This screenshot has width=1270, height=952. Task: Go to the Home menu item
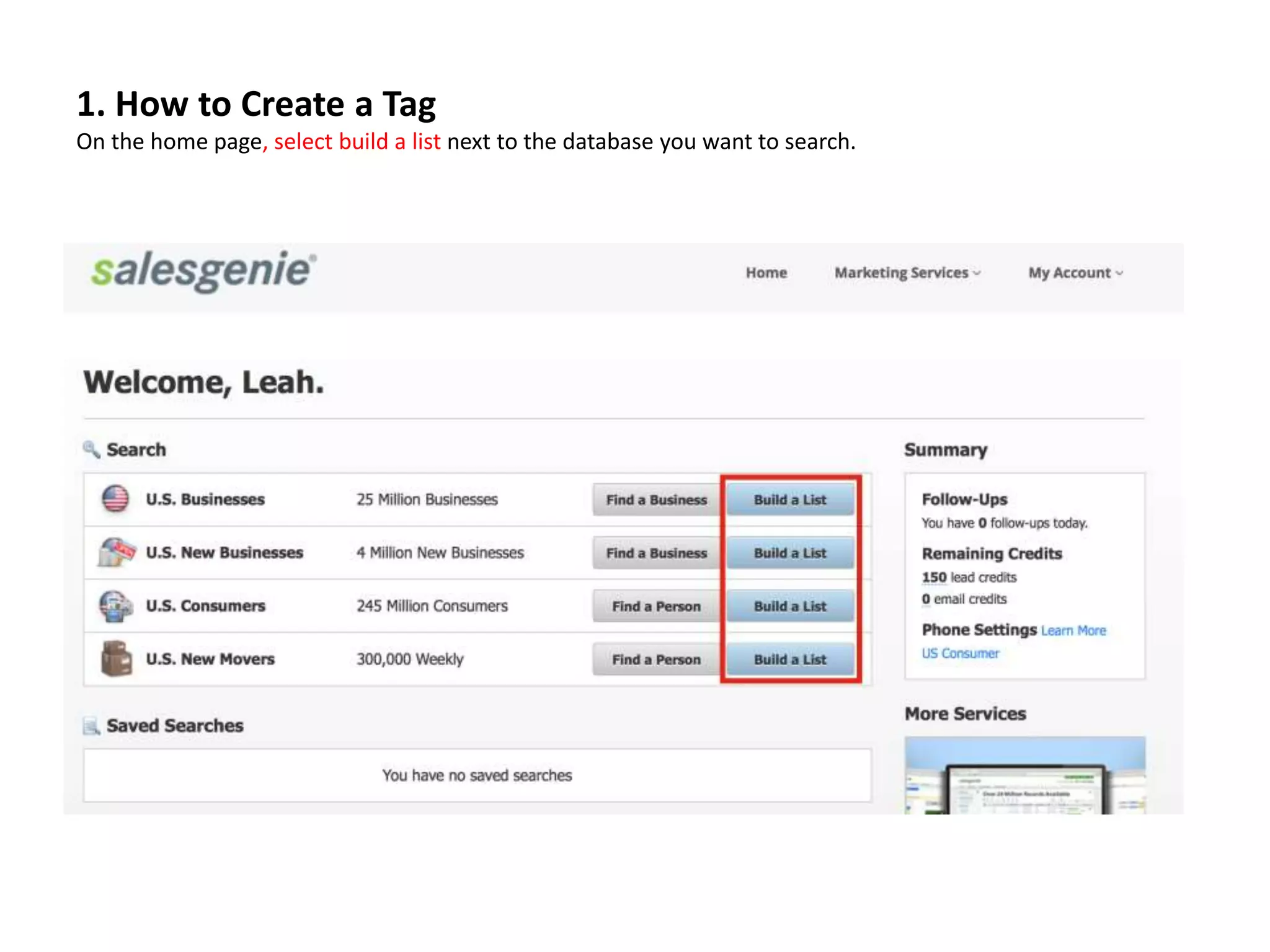point(766,273)
